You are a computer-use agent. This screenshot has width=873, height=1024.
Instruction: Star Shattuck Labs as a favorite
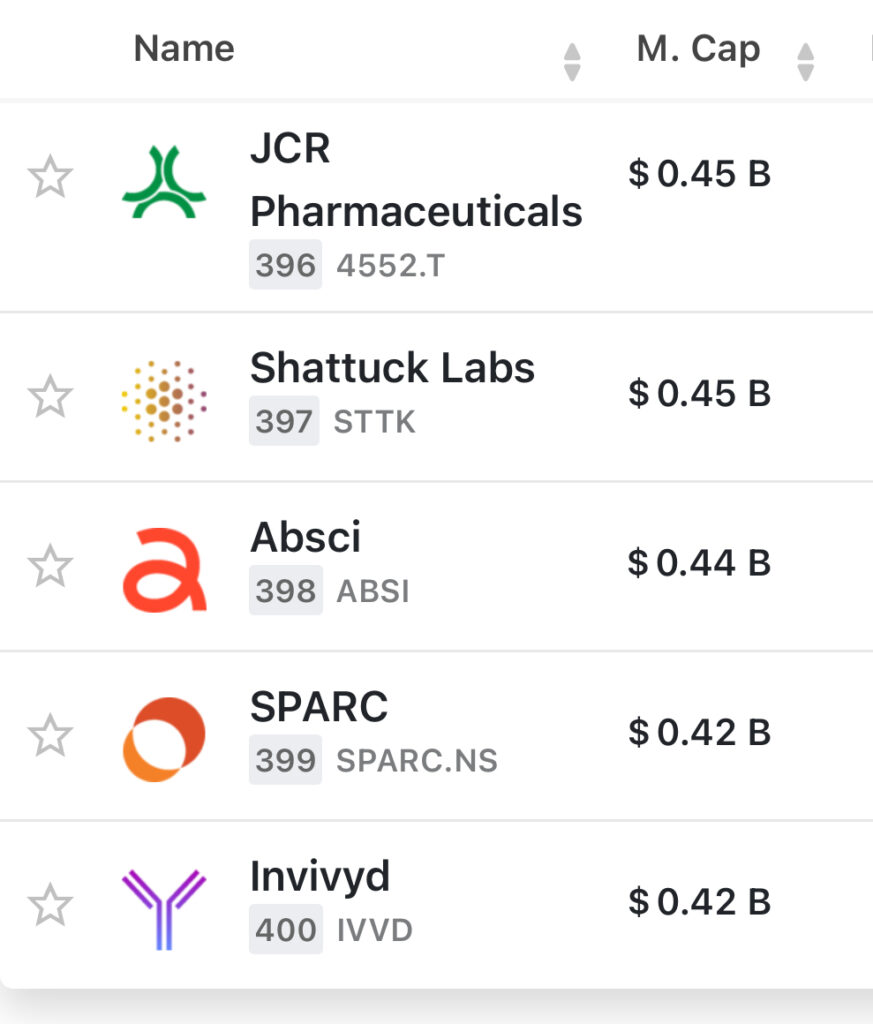(50, 397)
